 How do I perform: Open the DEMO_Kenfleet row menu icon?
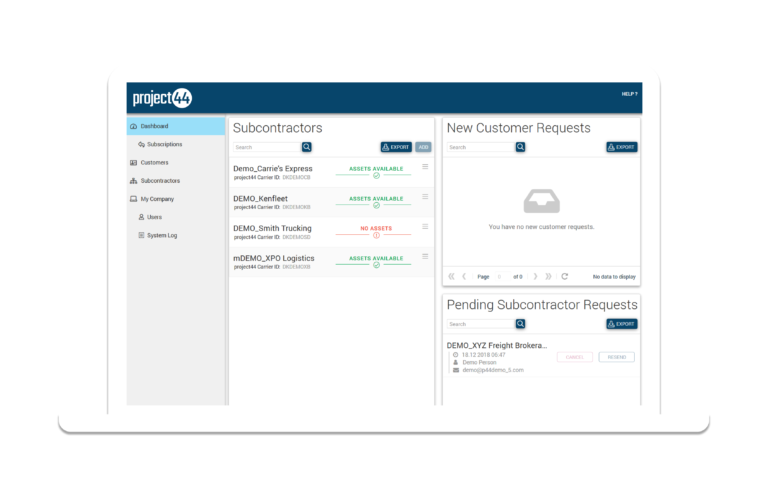click(425, 197)
